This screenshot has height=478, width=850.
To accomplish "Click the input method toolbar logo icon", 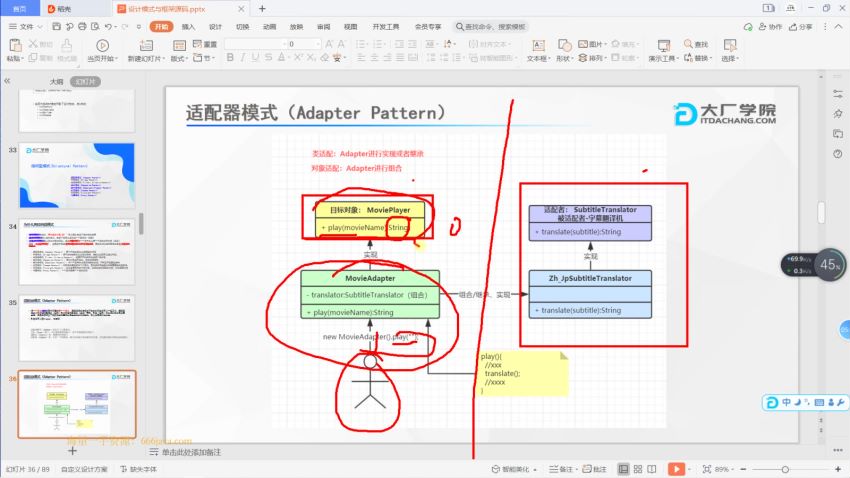I will tap(771, 402).
